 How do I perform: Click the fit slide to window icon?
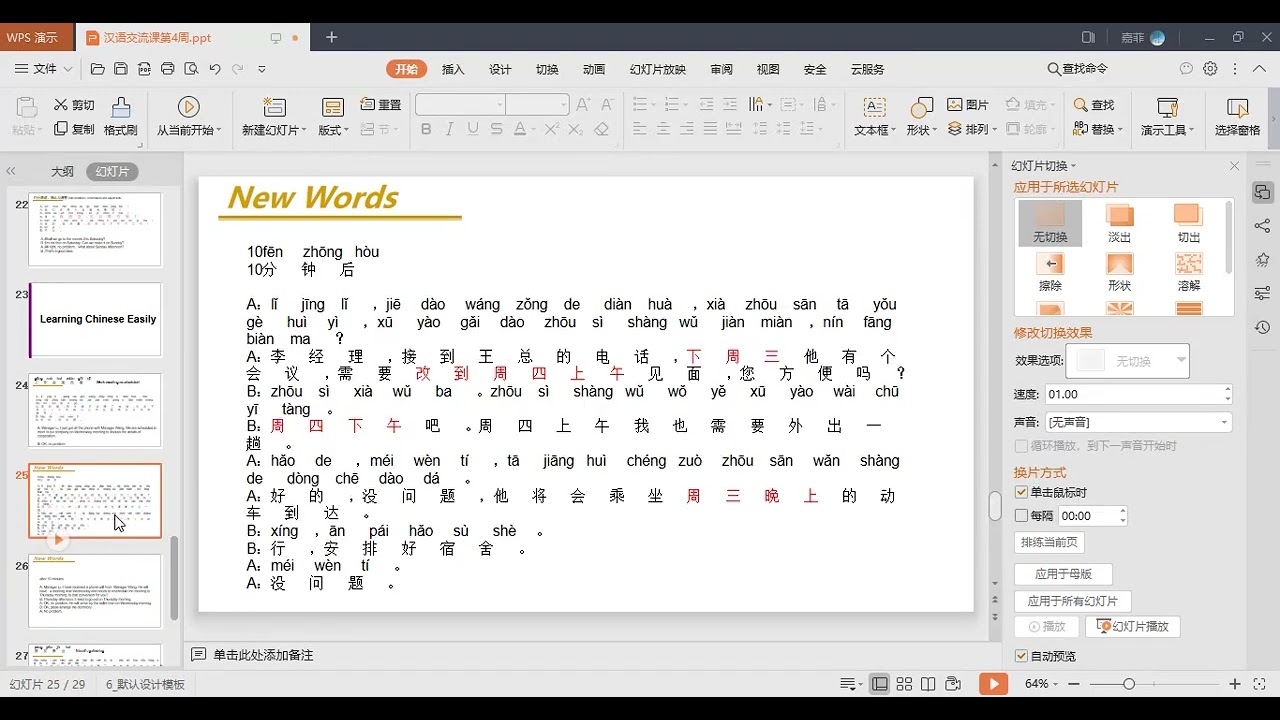pyautogui.click(x=1261, y=684)
